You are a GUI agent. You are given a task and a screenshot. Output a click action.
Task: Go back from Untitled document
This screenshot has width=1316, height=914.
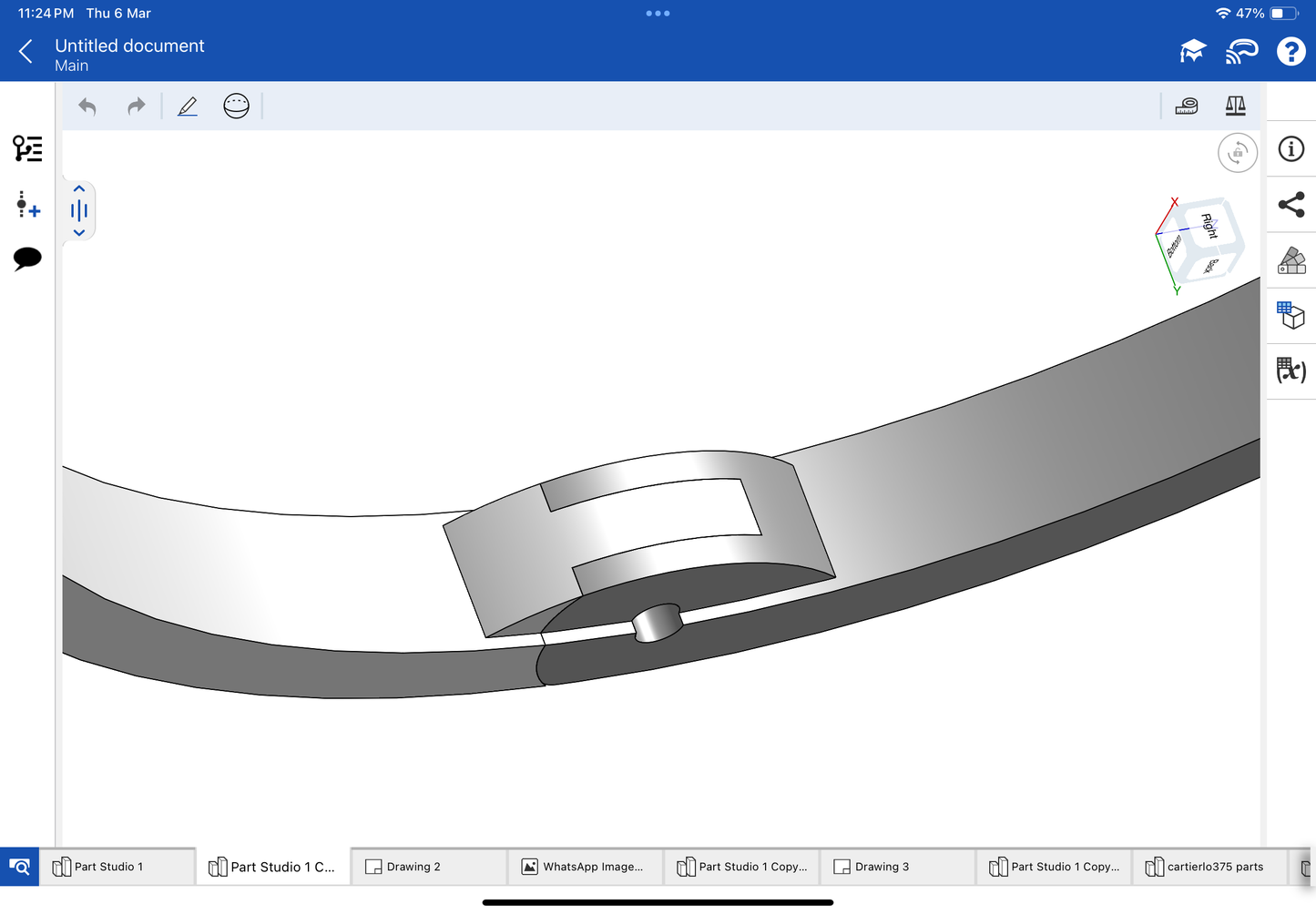pos(26,52)
